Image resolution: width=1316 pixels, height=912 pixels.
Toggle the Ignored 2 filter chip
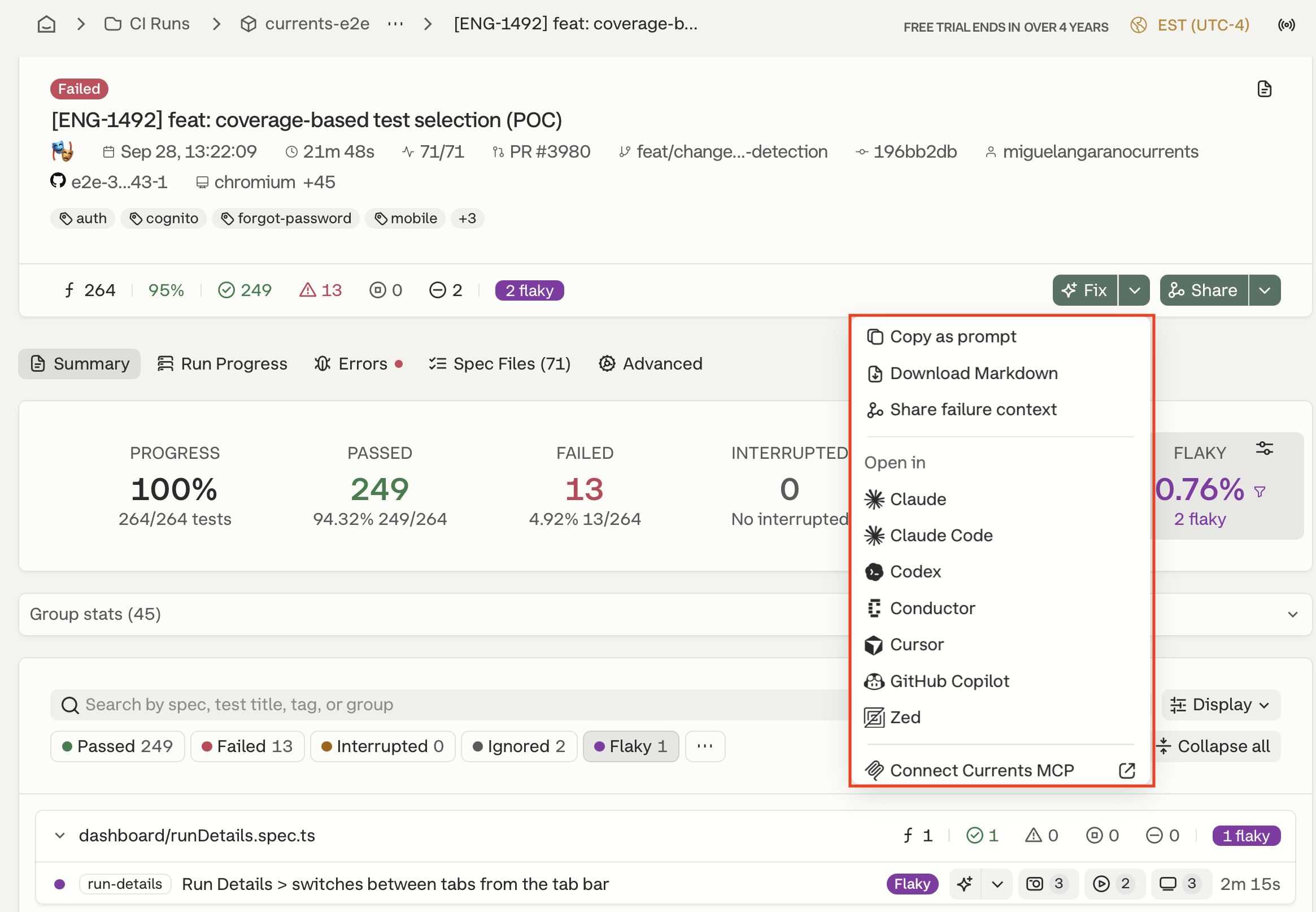[x=518, y=746]
